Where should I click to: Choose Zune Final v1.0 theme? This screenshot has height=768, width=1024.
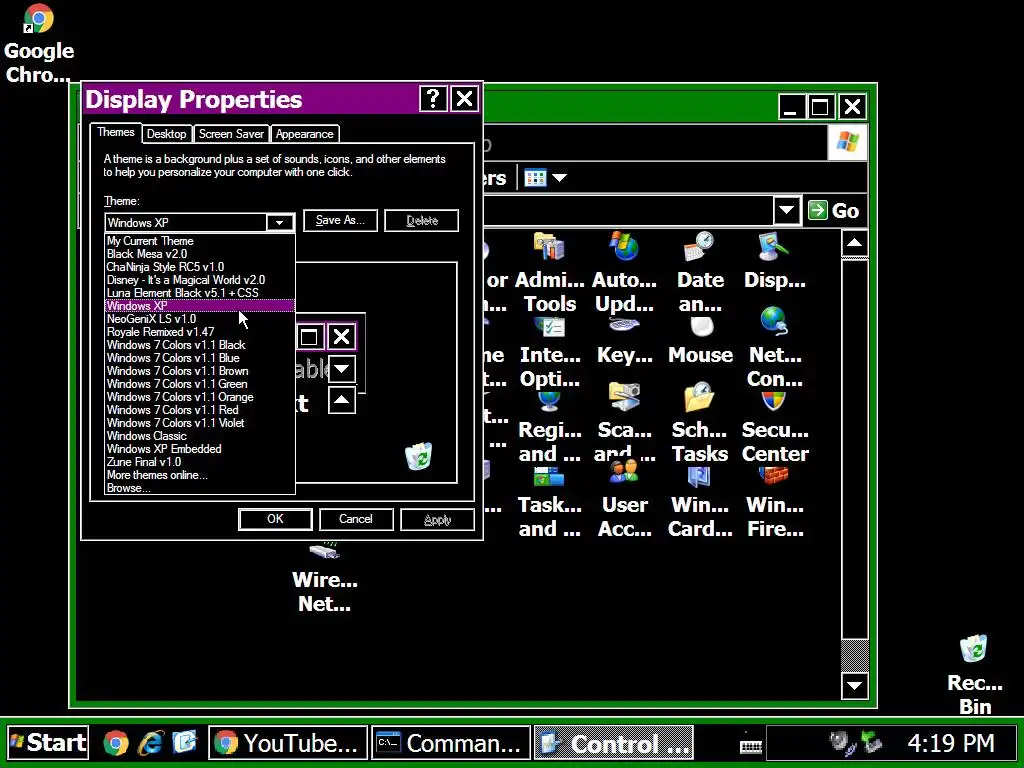(200, 462)
